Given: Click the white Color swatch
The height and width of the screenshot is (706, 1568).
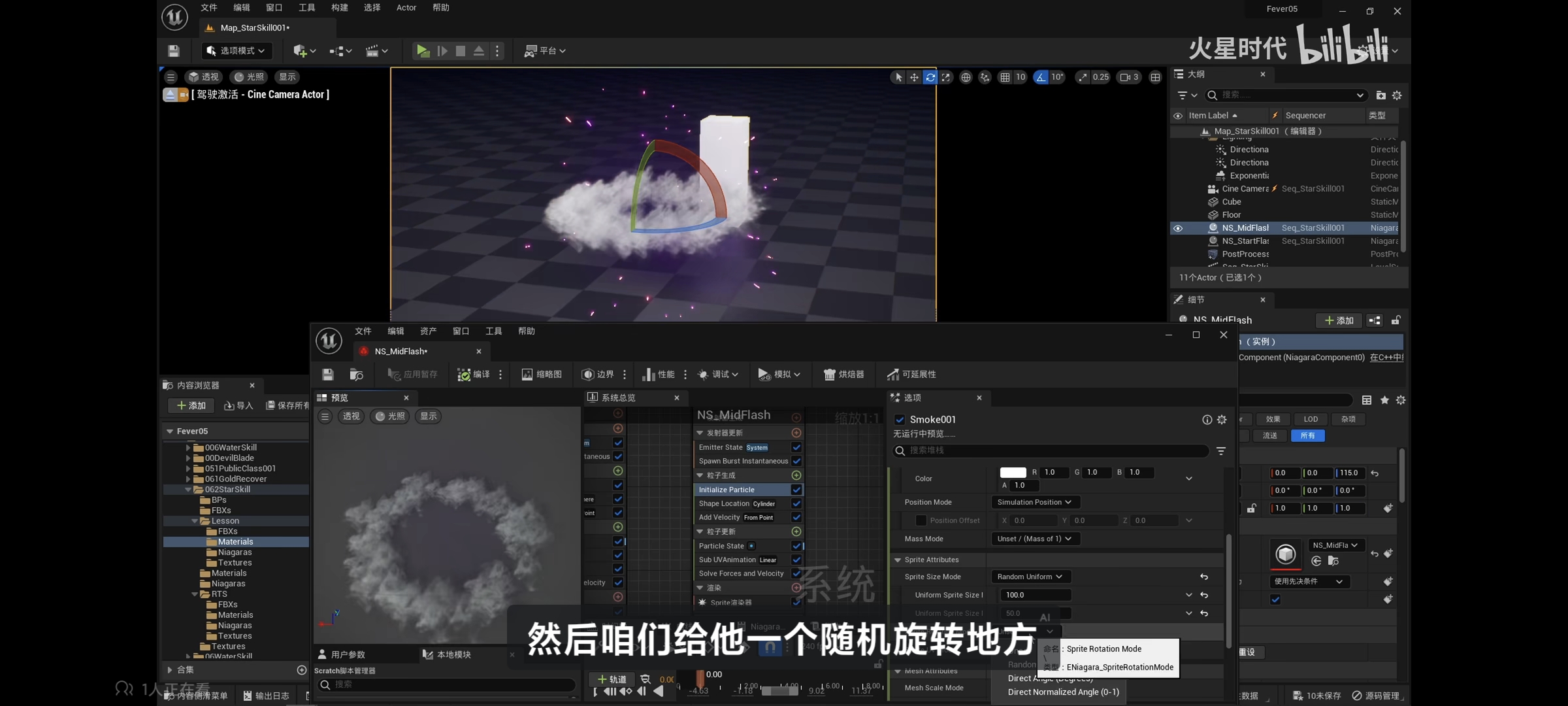Looking at the screenshot, I should pyautogui.click(x=1013, y=473).
